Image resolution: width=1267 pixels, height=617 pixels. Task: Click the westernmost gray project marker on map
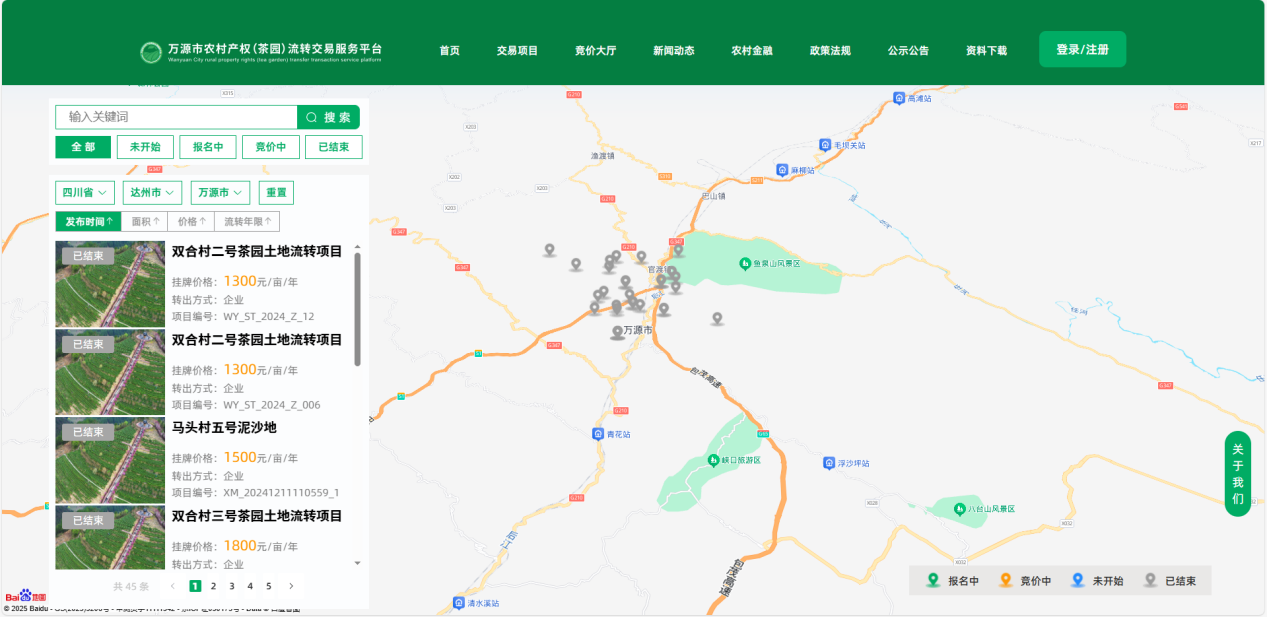click(549, 250)
